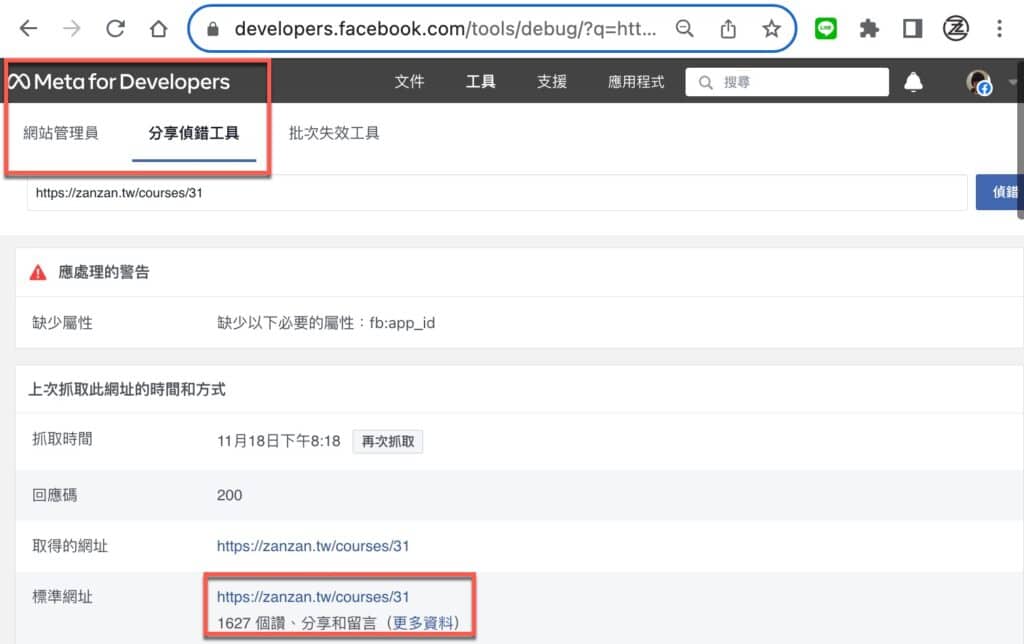
Task: Click the URL input containing zanzan.tw/courses/31
Action: pos(497,193)
